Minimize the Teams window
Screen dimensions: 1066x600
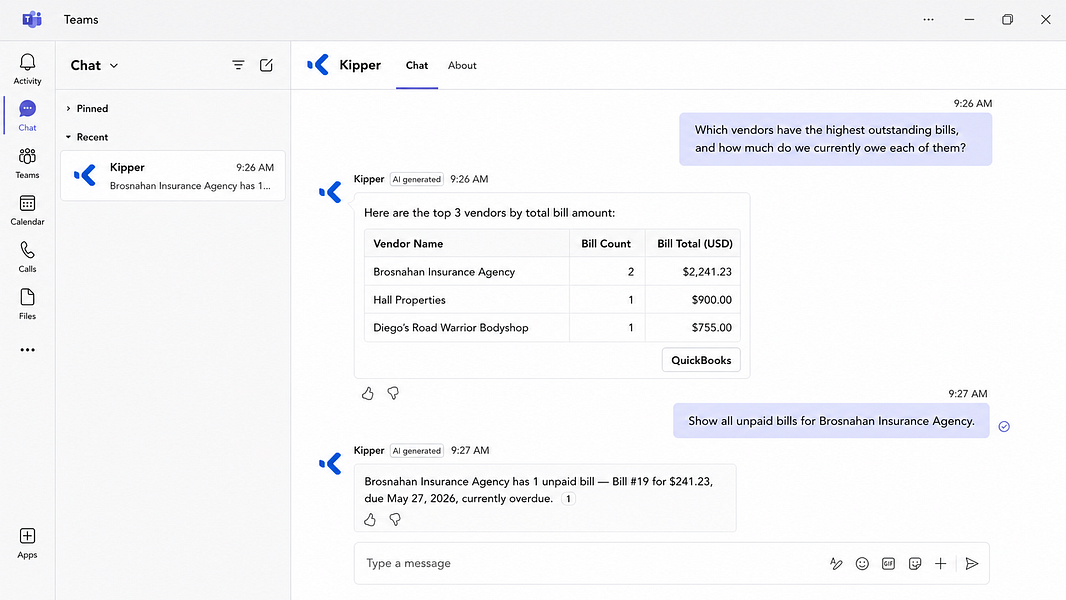pyautogui.click(x=969, y=20)
